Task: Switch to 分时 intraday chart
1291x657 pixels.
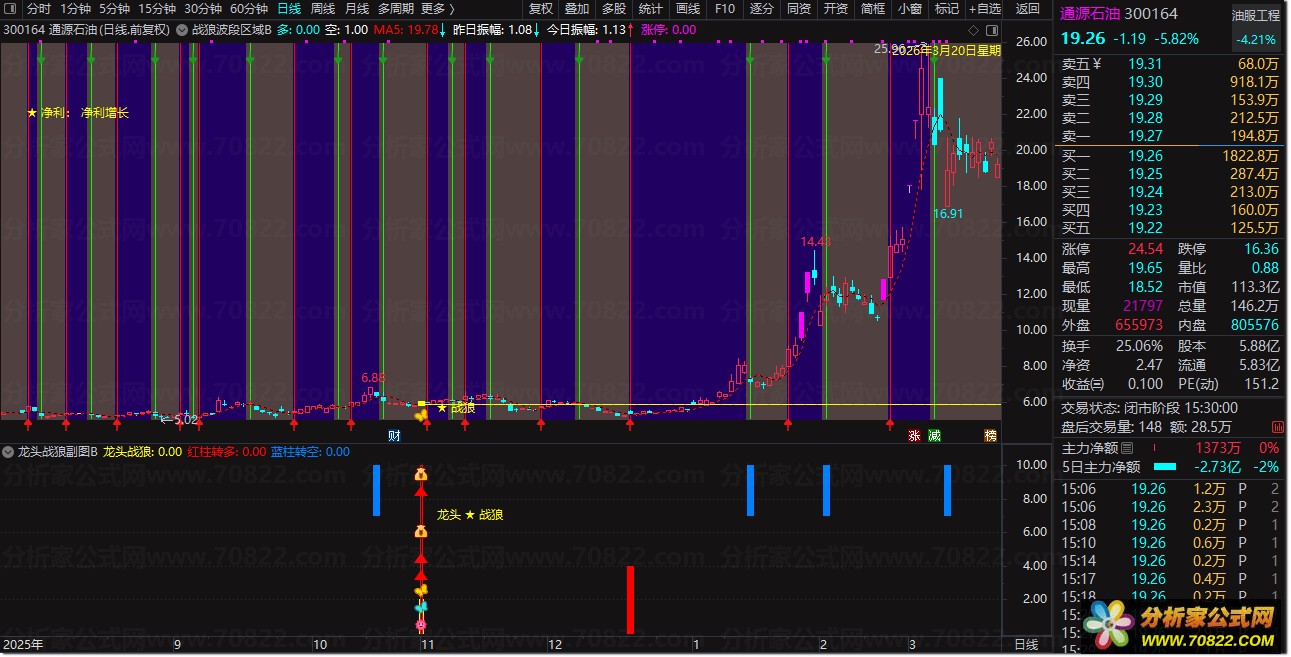Action: point(38,9)
